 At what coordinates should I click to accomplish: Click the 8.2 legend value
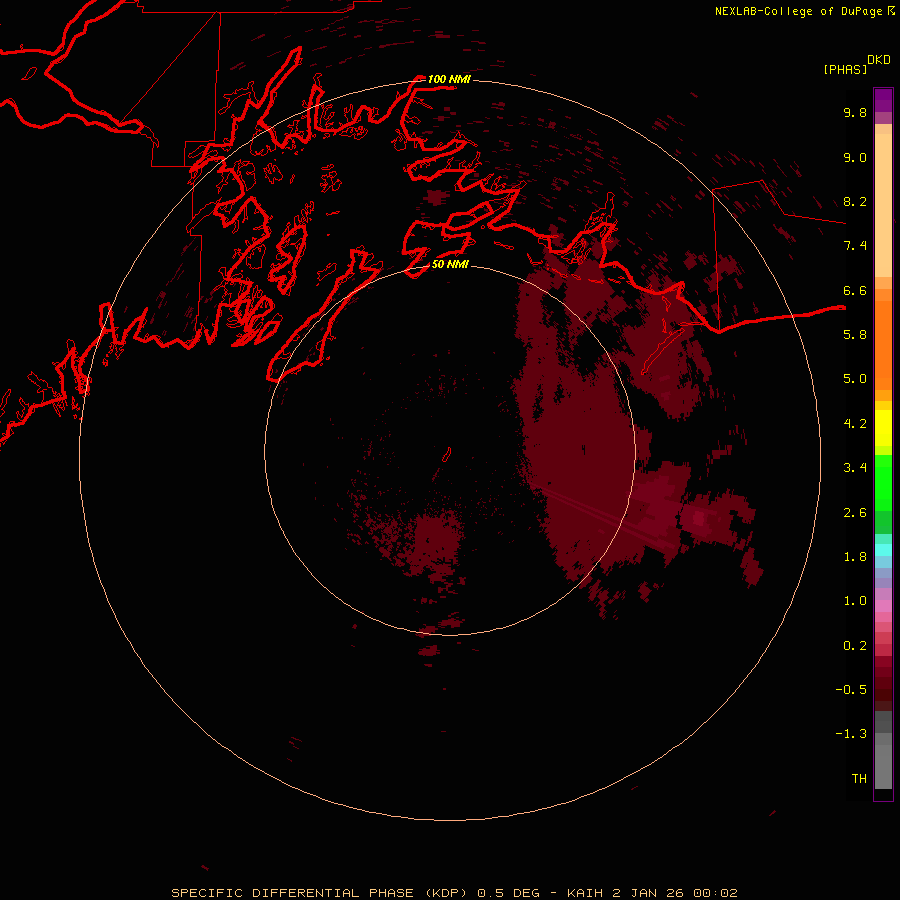click(x=855, y=202)
